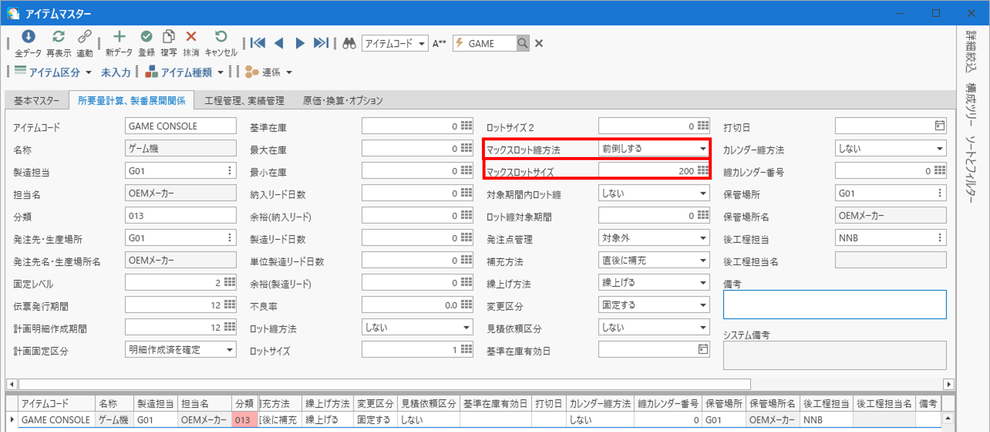Register the item with the 登録 checkmark icon
This screenshot has width=990, height=432.
[146, 37]
